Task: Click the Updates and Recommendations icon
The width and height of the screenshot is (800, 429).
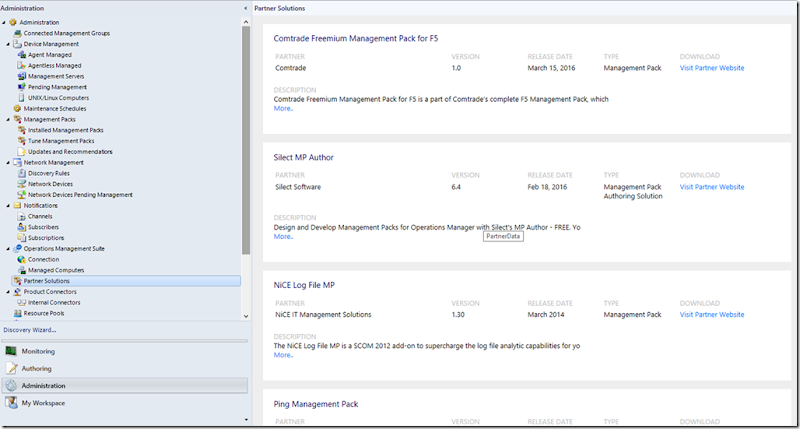Action: (x=21, y=152)
